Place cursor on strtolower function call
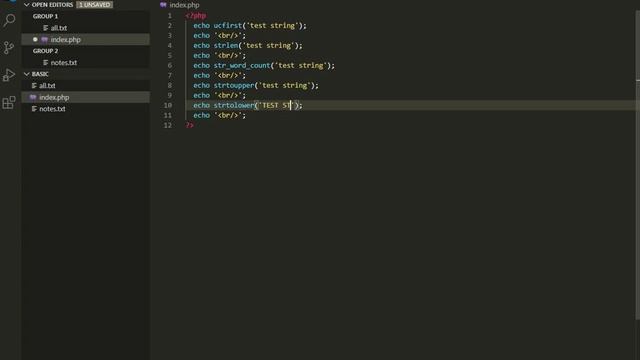This screenshot has height=360, width=640. point(234,105)
